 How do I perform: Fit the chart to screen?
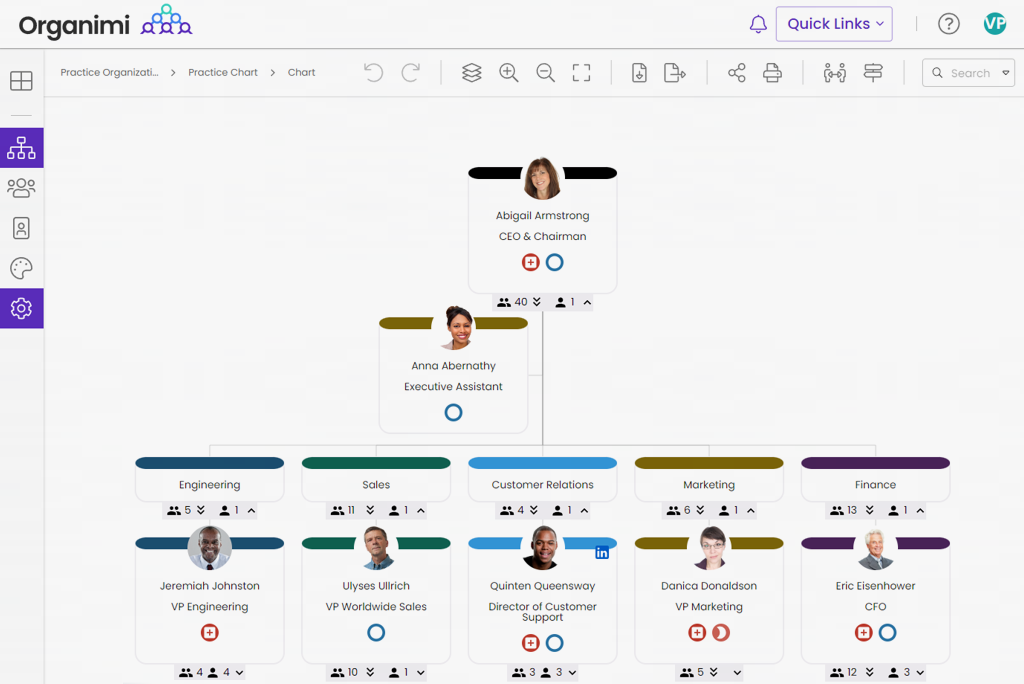coord(581,73)
